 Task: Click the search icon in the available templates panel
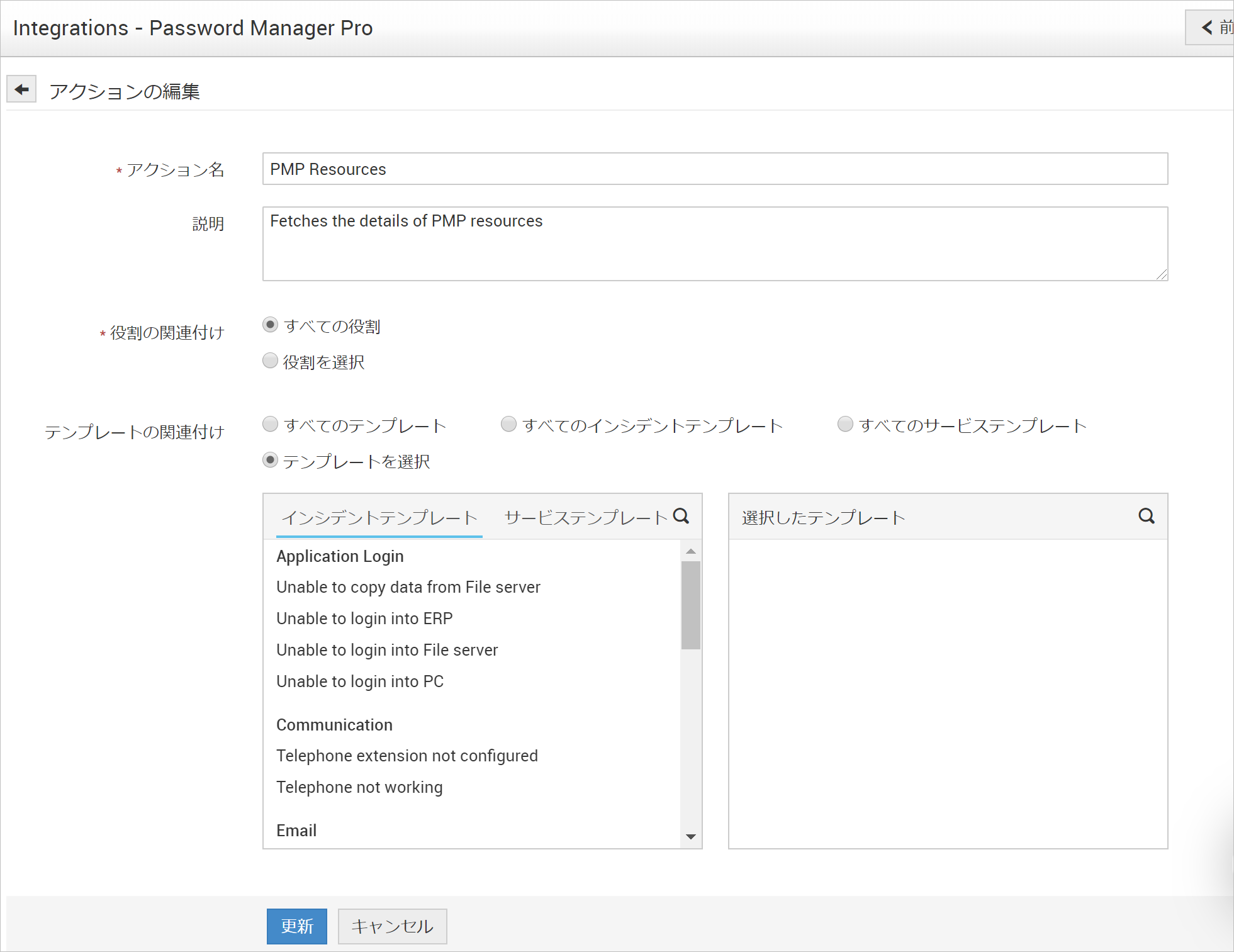(681, 516)
